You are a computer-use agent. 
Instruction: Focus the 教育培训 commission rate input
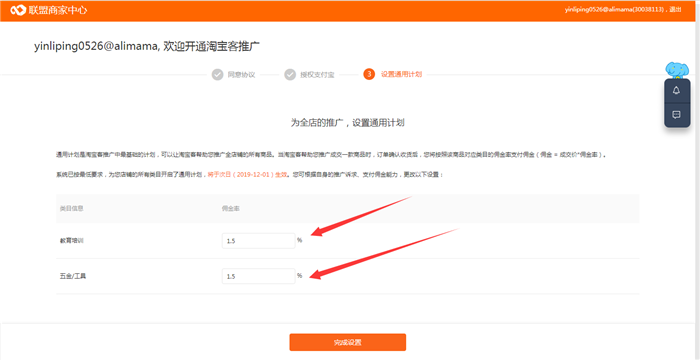click(258, 241)
